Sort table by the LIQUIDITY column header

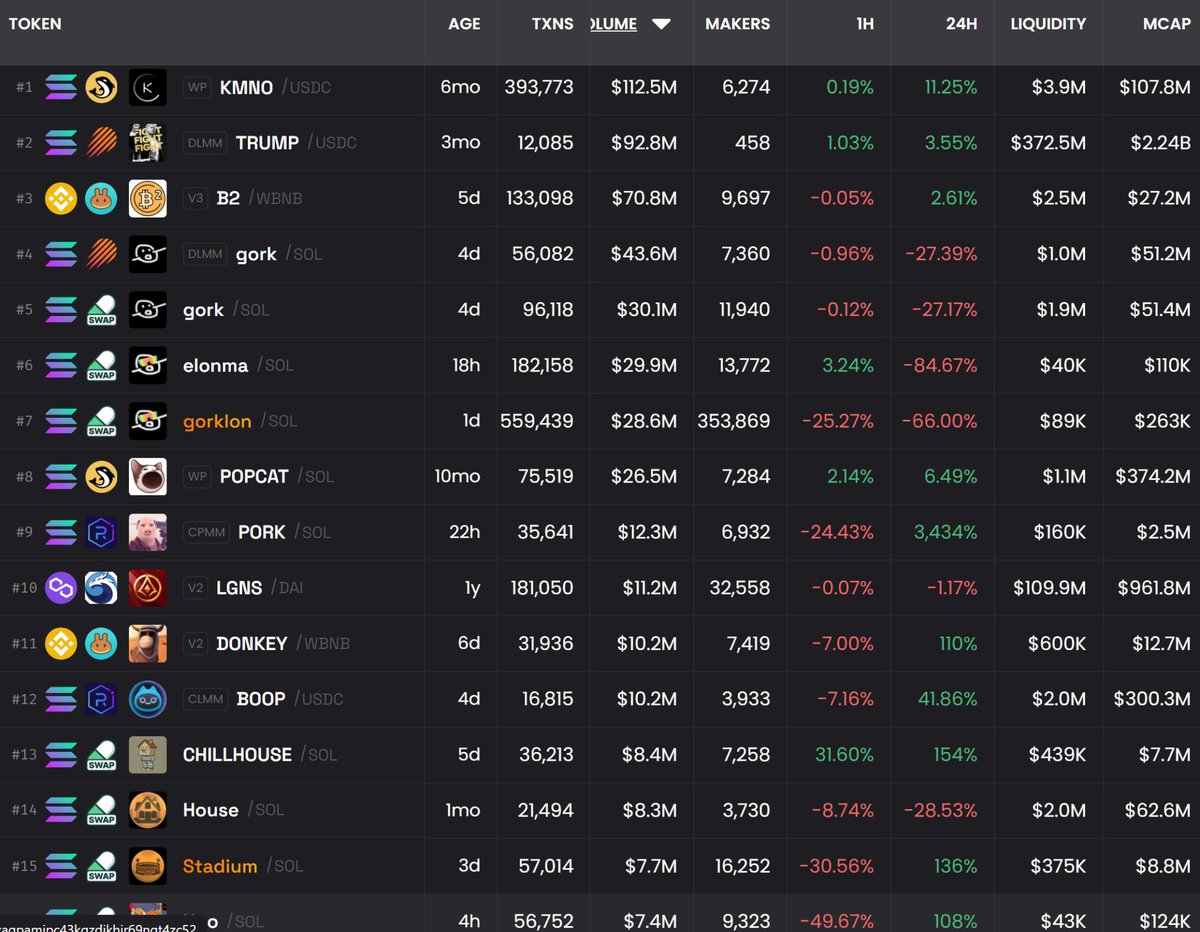click(x=1048, y=24)
